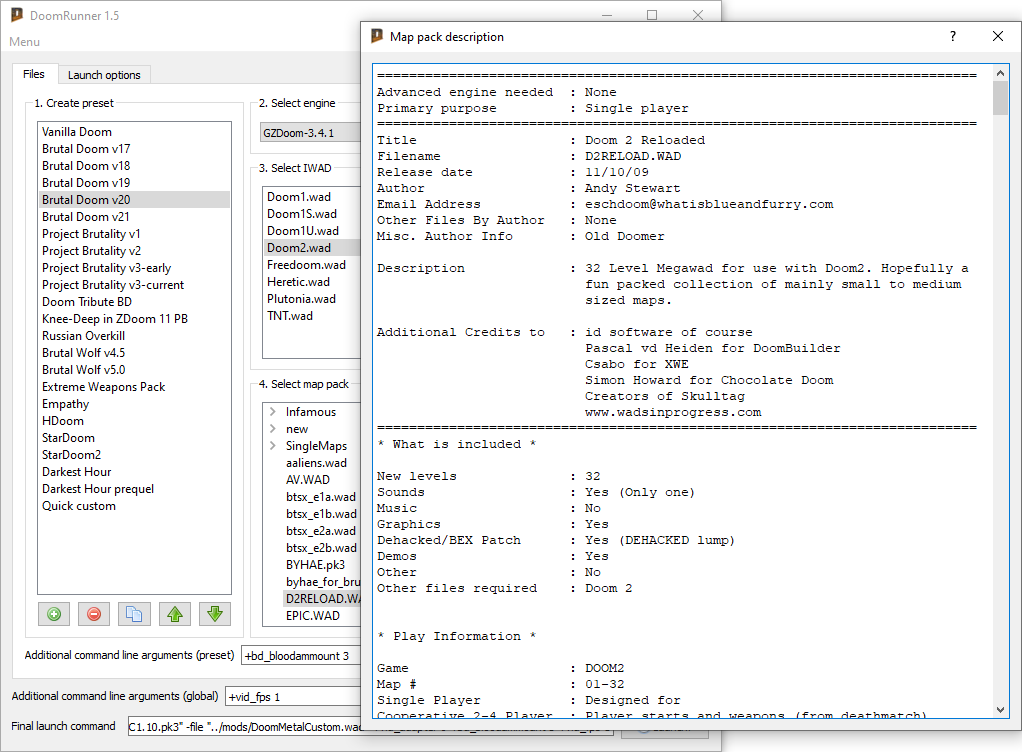Select btsx_e1b.wad map pack
Image resolution: width=1022 pixels, height=752 pixels.
coord(321,513)
